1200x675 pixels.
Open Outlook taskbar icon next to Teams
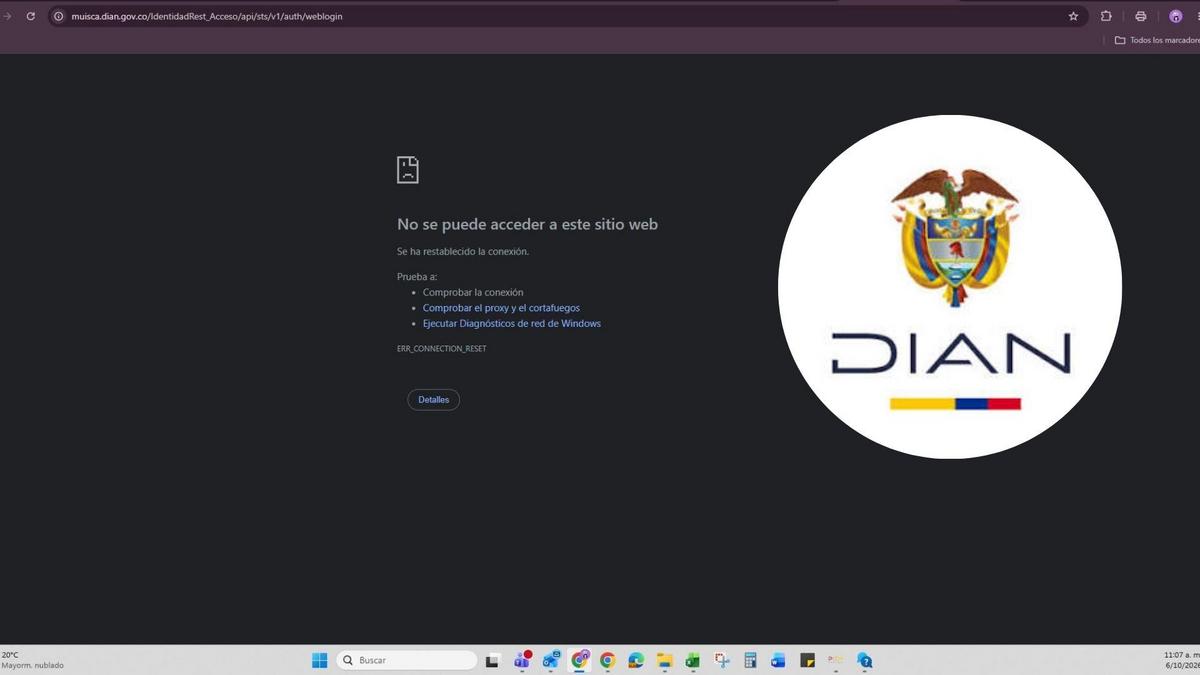click(551, 660)
